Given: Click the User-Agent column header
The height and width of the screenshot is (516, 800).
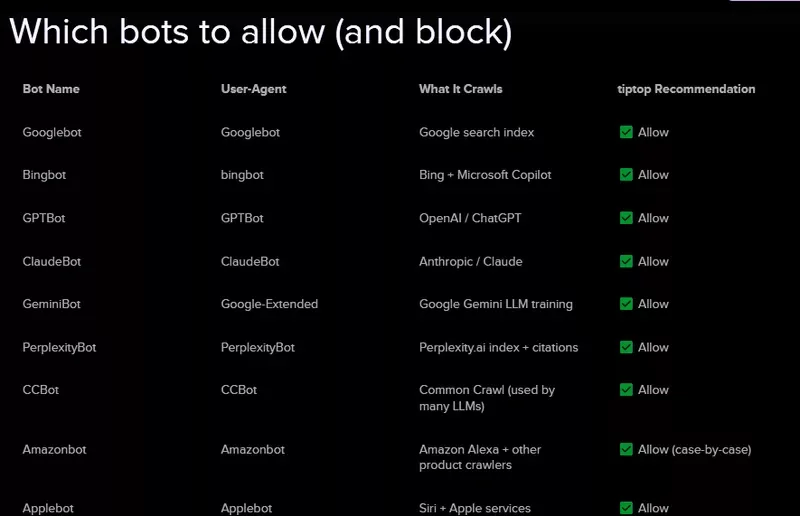Looking at the screenshot, I should 254,89.
